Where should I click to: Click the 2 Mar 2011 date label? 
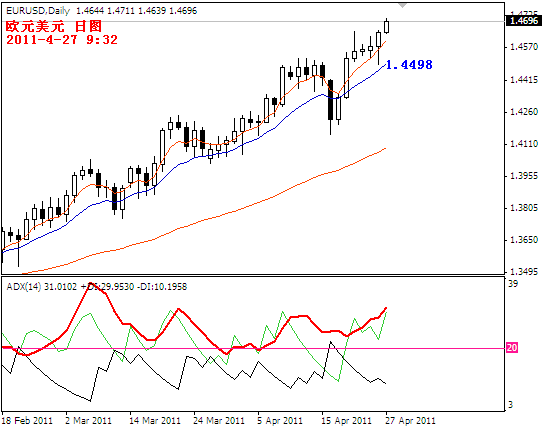[88, 420]
